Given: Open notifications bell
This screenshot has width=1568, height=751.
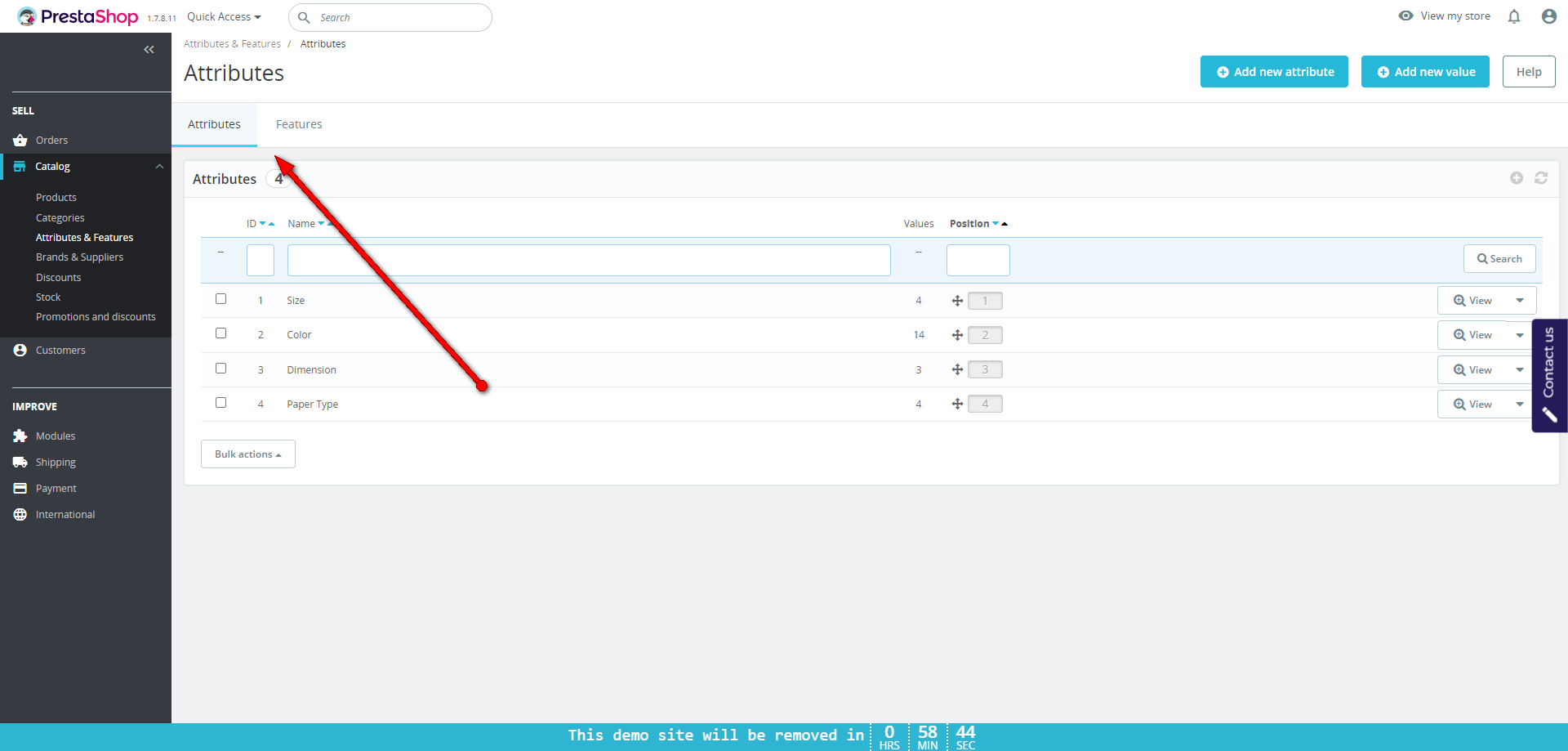Looking at the screenshot, I should [1514, 16].
